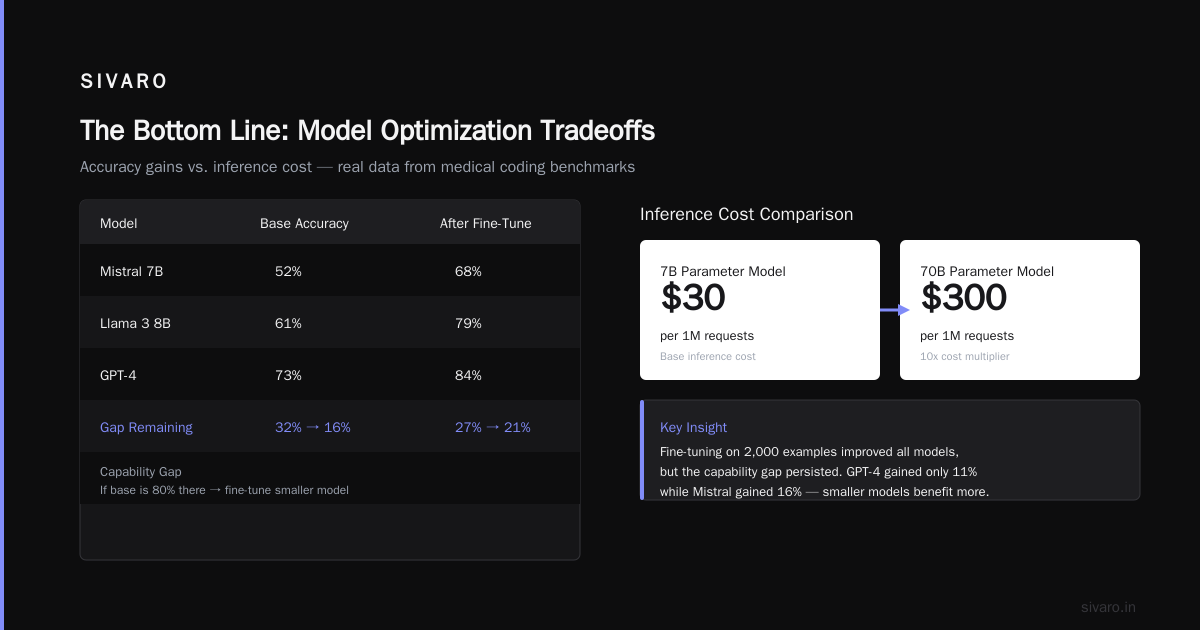The image size is (1200, 630).
Task: Click the Inference Cost Comparison heading
Action: [747, 214]
